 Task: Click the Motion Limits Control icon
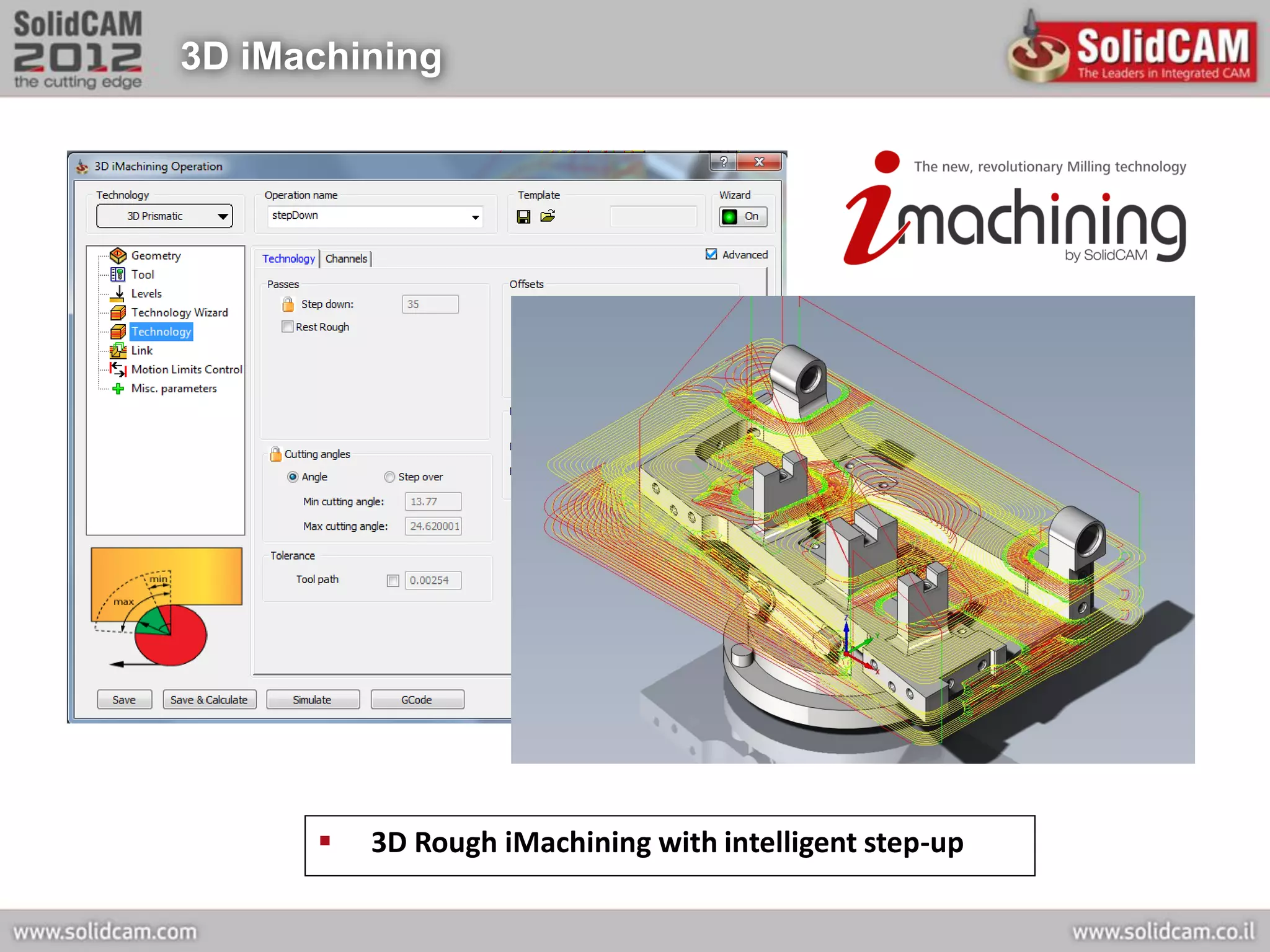(118, 369)
